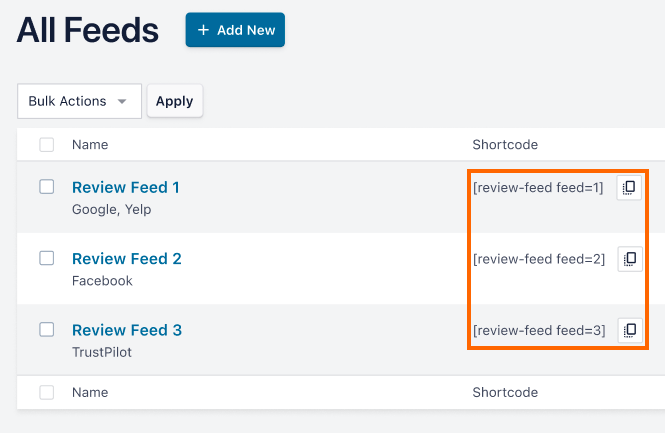Viewport: 665px width, 433px height.
Task: Open the Bulk Actions dropdown
Action: click(x=79, y=101)
